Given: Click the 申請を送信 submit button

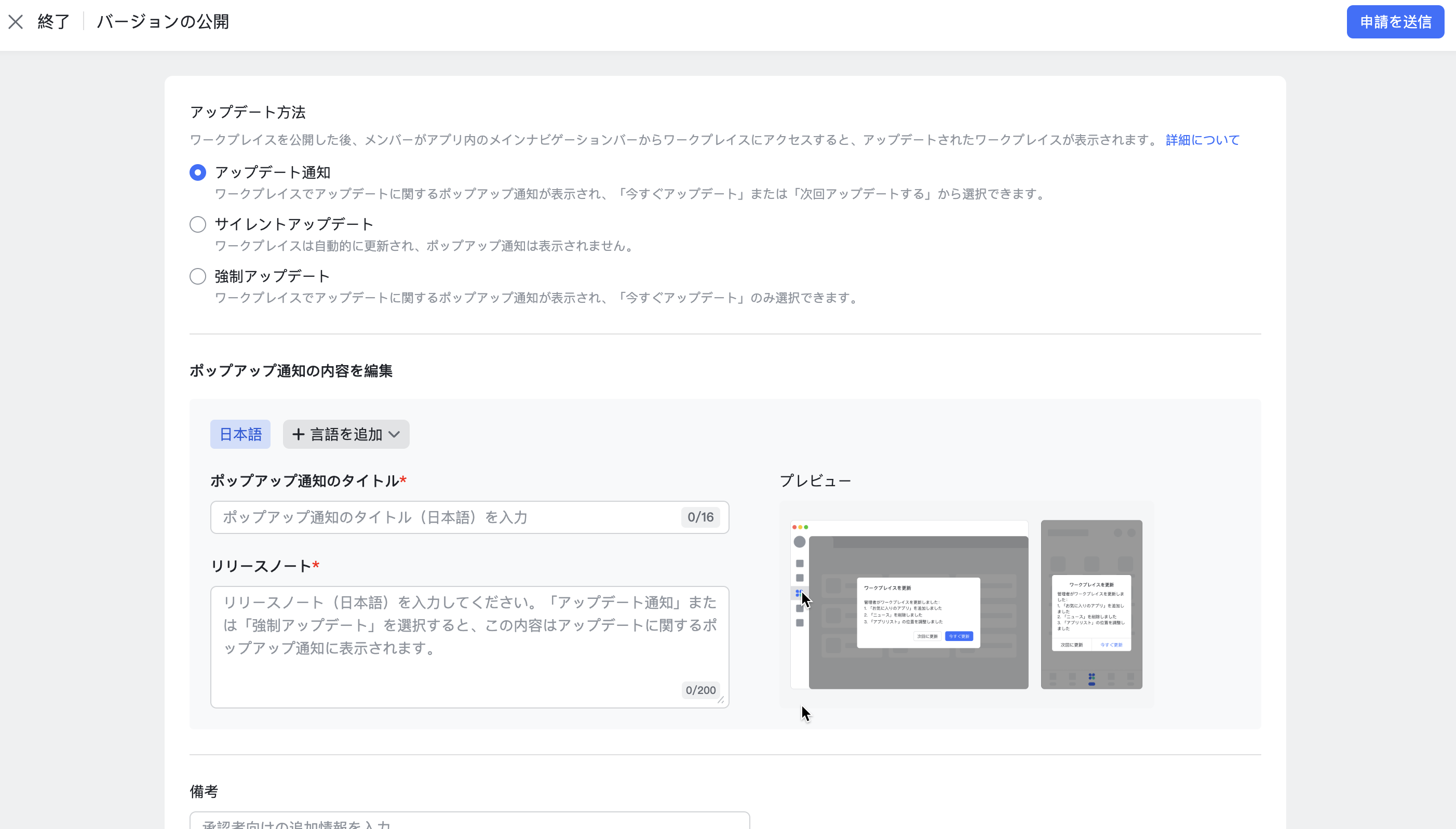Looking at the screenshot, I should [1395, 22].
